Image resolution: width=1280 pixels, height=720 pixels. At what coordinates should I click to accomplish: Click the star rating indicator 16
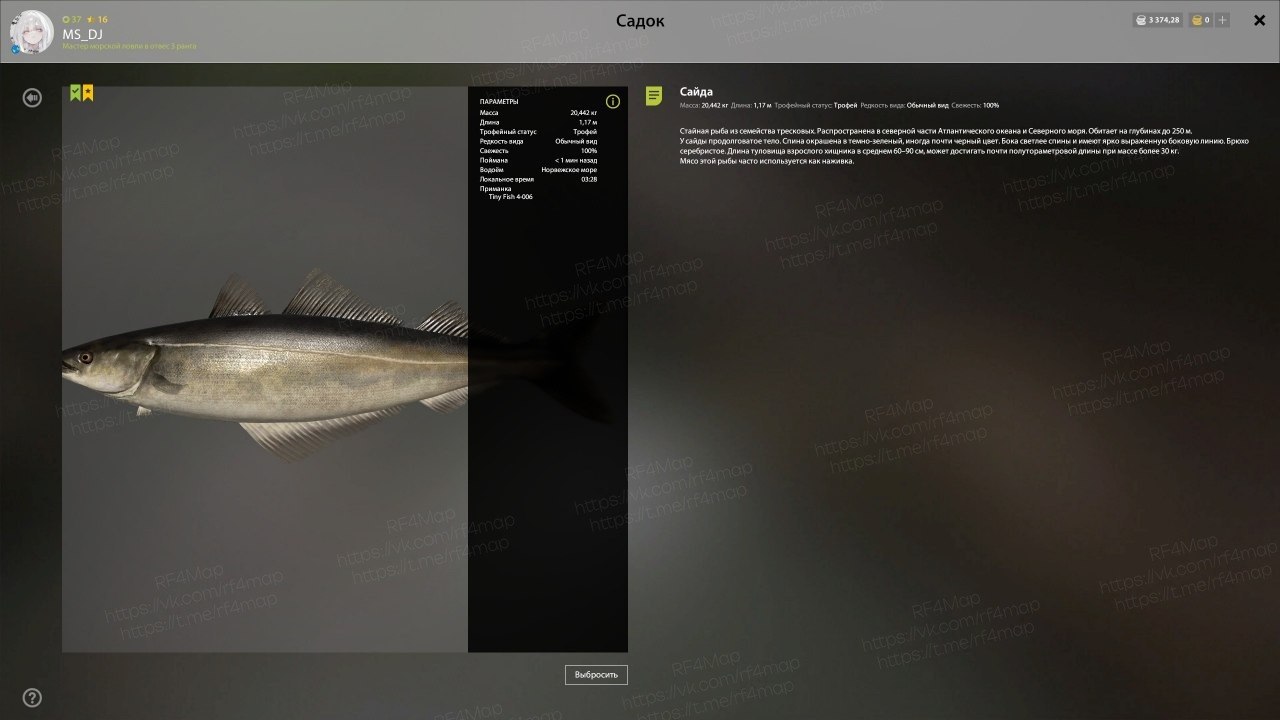click(x=97, y=19)
